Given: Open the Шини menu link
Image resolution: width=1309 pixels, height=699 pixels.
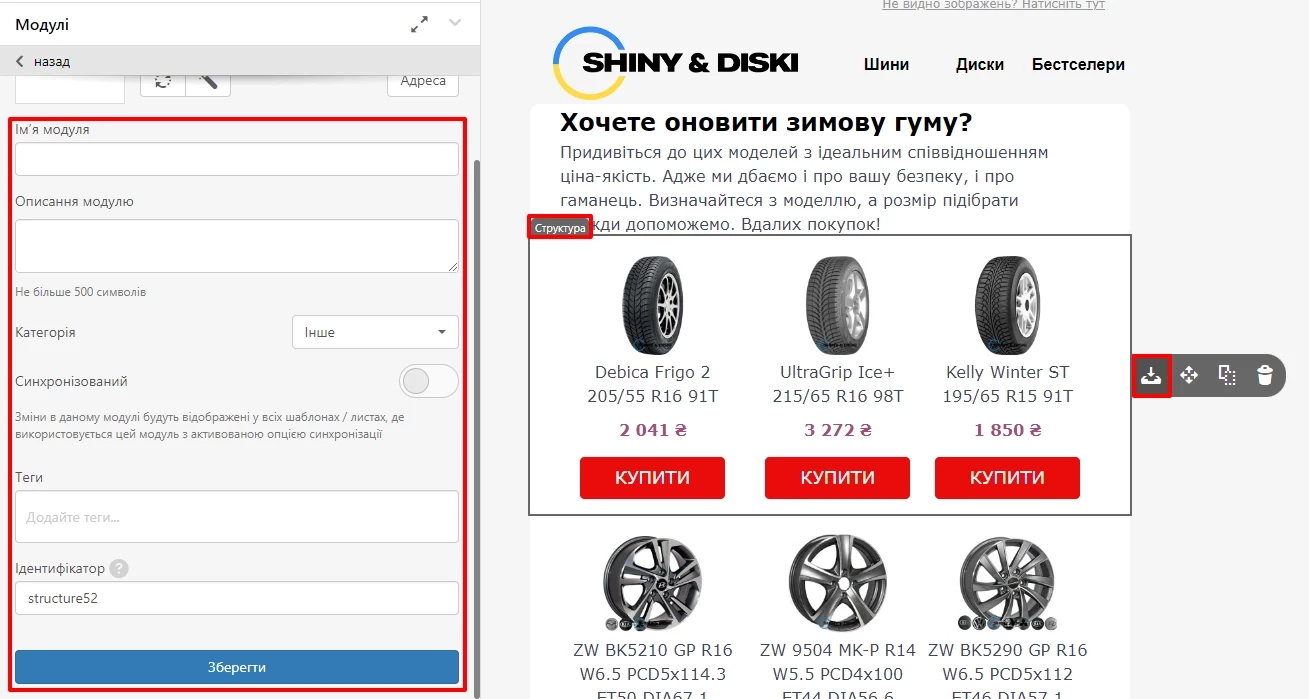Looking at the screenshot, I should click(887, 64).
